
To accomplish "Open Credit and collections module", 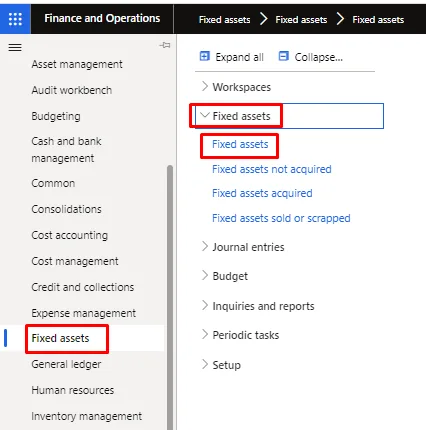I will tap(82, 287).
